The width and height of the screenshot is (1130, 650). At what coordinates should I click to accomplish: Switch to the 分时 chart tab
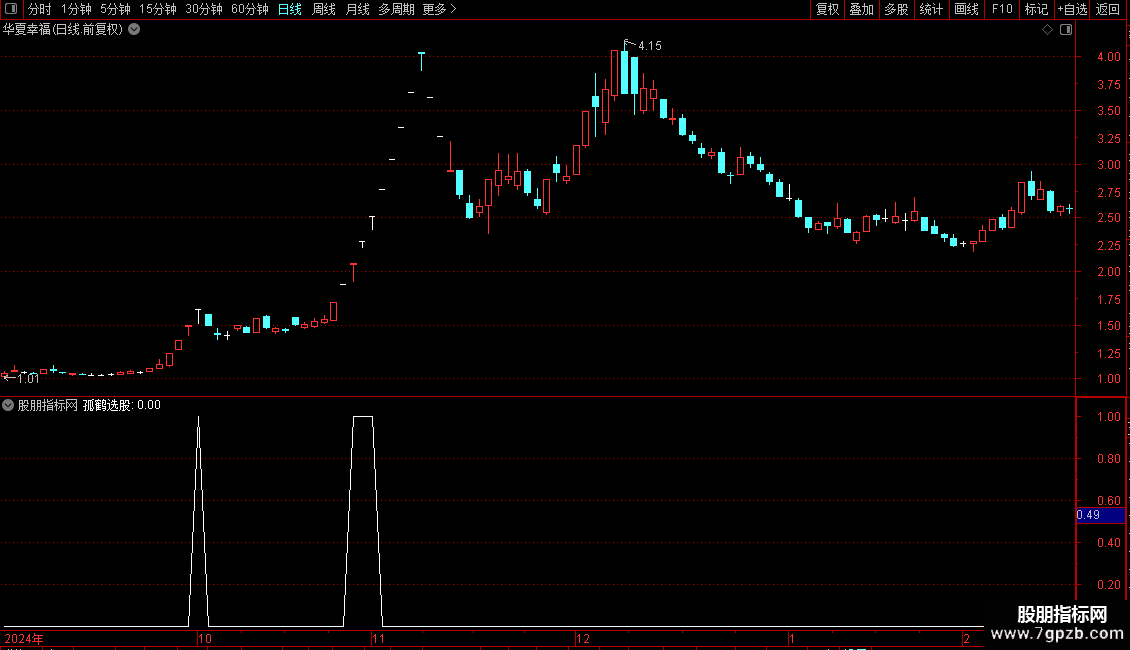coord(40,9)
